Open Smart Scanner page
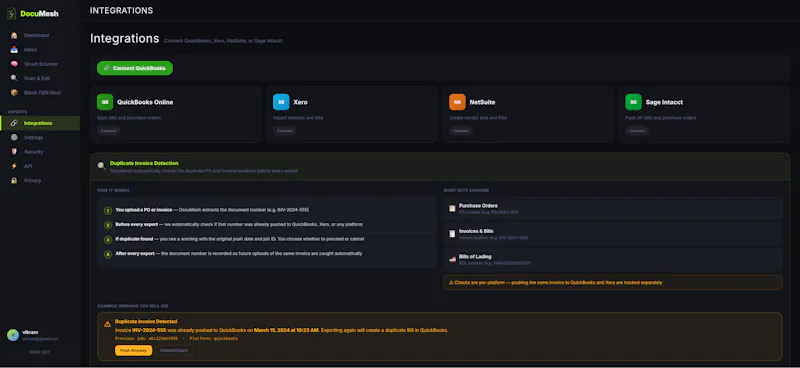This screenshot has height=368, width=800. click(40, 64)
